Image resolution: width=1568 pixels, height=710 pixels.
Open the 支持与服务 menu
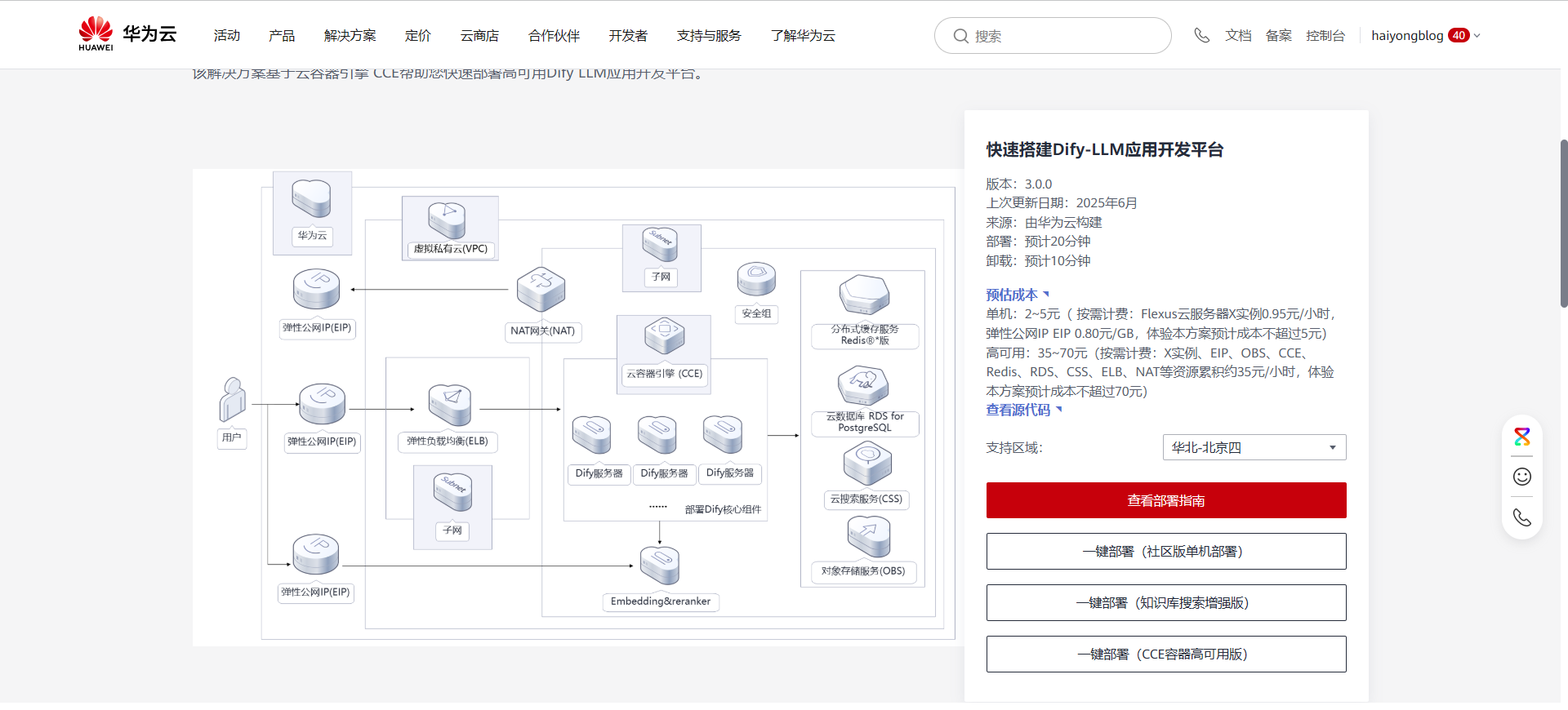[x=709, y=35]
